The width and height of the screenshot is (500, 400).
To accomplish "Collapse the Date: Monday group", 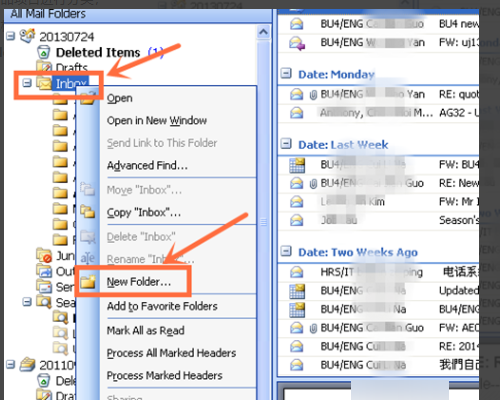I will [286, 73].
